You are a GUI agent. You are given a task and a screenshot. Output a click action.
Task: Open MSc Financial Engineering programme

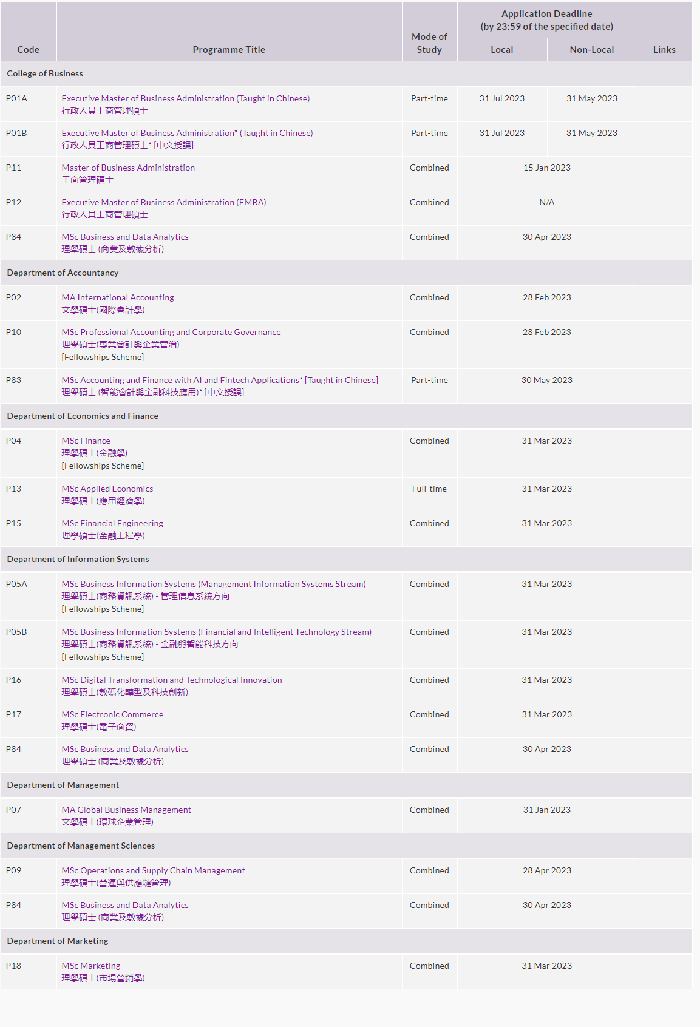pos(113,523)
